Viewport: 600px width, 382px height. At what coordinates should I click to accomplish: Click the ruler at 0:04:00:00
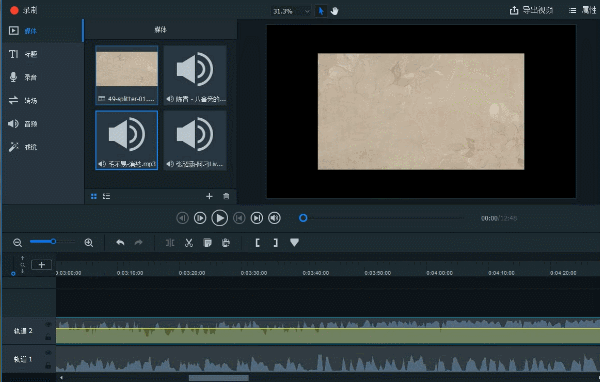point(439,273)
